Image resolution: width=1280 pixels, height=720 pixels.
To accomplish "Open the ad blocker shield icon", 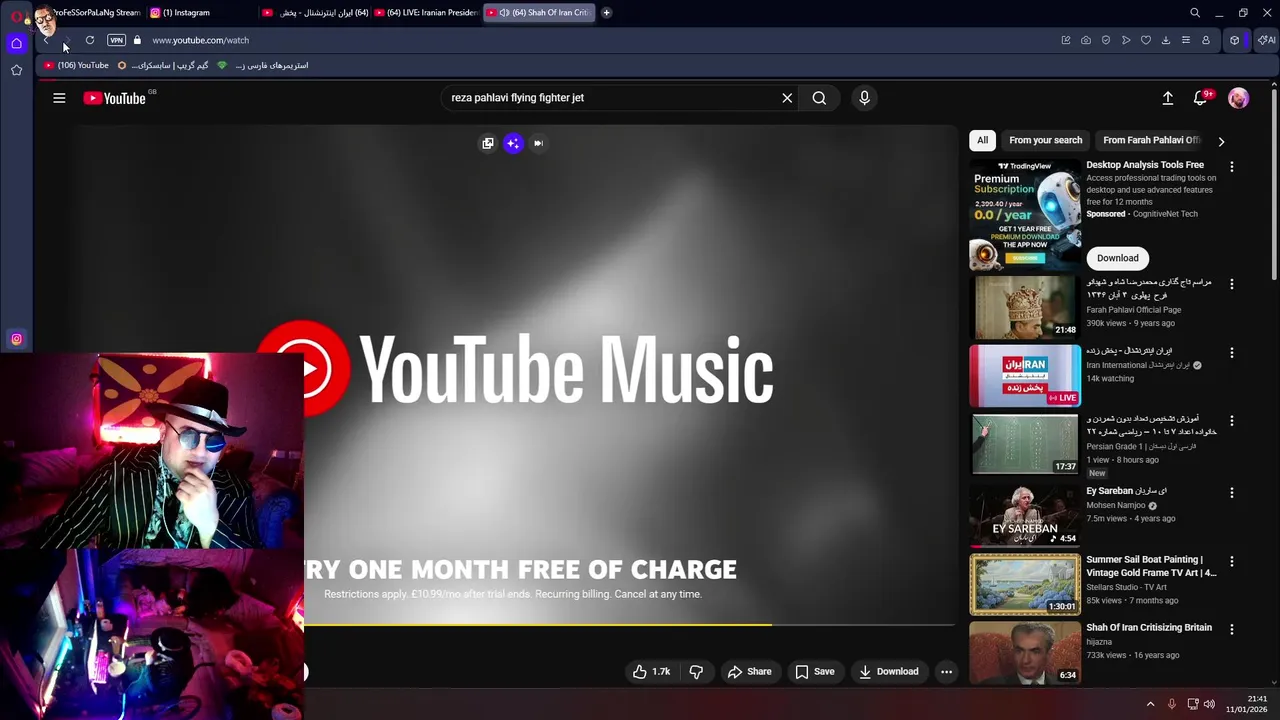I will [x=1106, y=40].
